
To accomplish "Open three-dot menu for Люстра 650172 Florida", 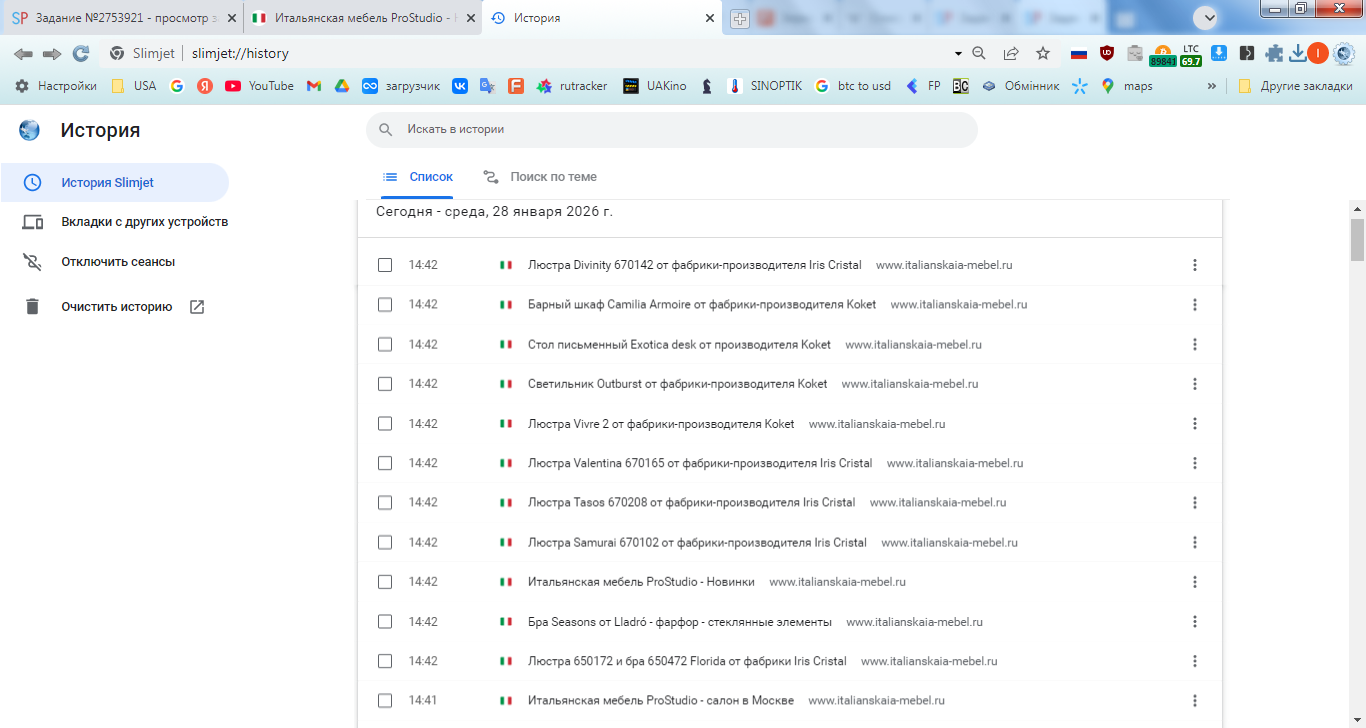I will click(x=1195, y=661).
